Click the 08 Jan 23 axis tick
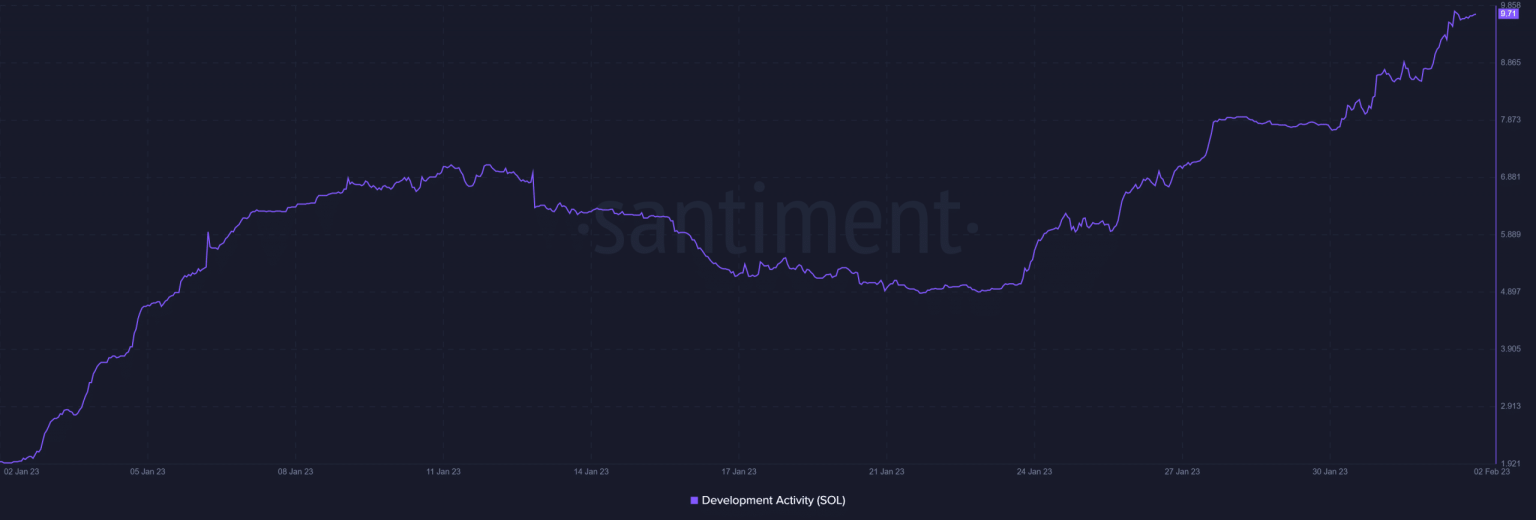This screenshot has width=1536, height=520. pyautogui.click(x=295, y=471)
